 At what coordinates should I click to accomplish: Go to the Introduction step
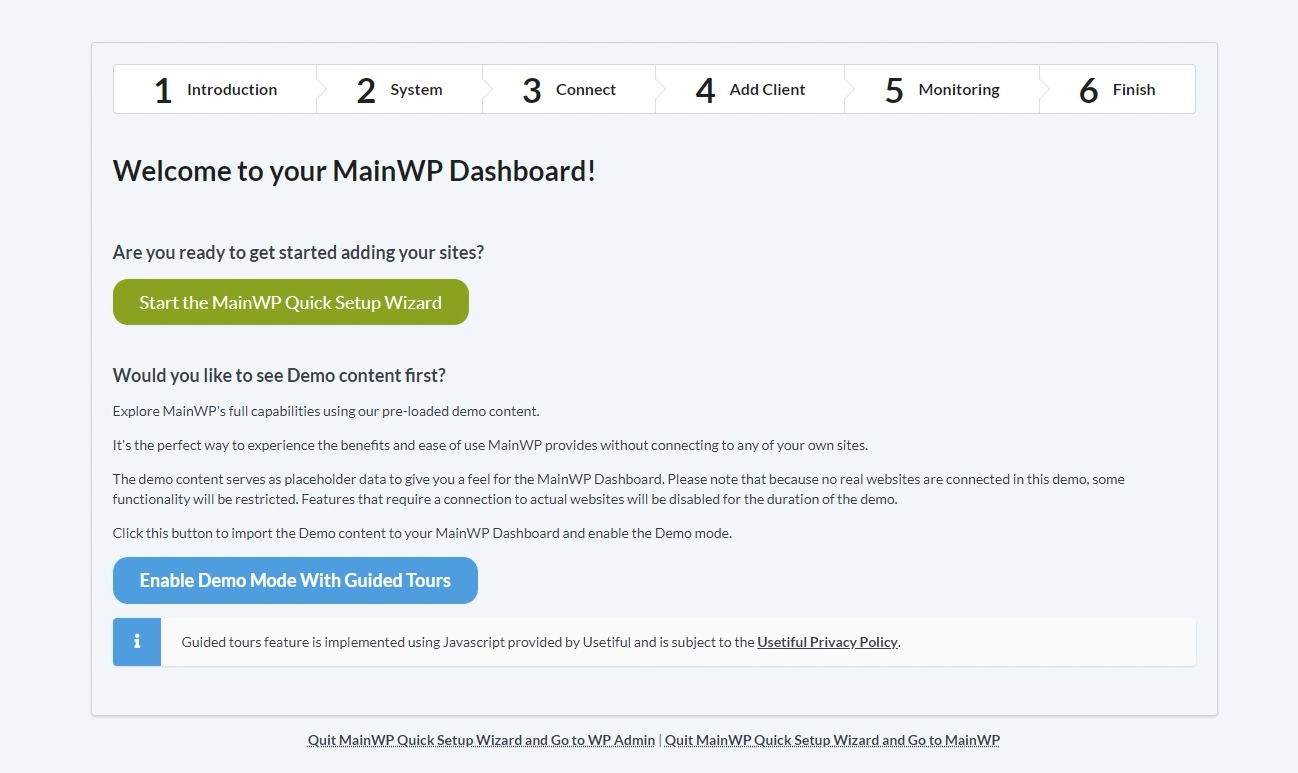point(232,89)
